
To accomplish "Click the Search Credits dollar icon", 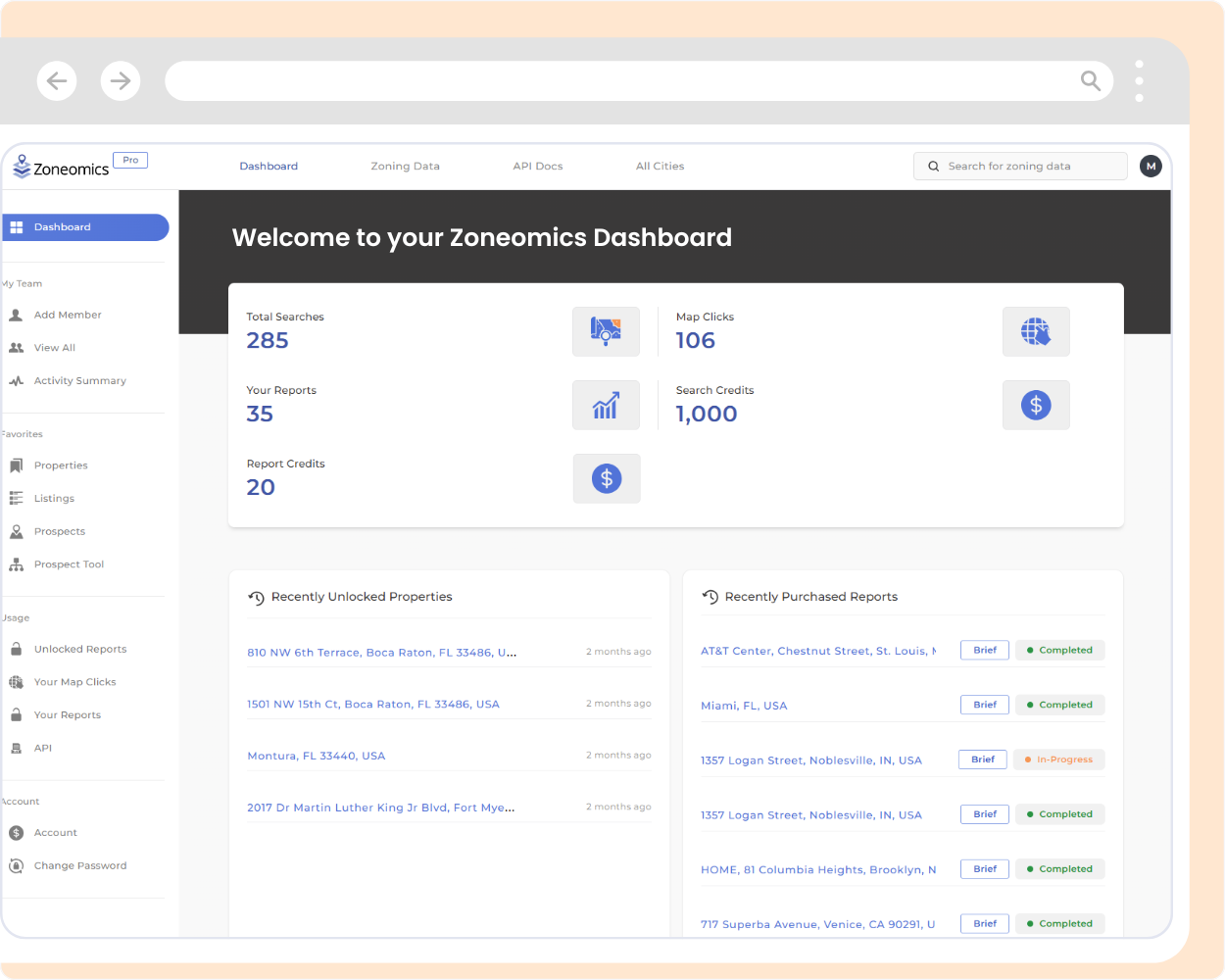I will 1036,405.
